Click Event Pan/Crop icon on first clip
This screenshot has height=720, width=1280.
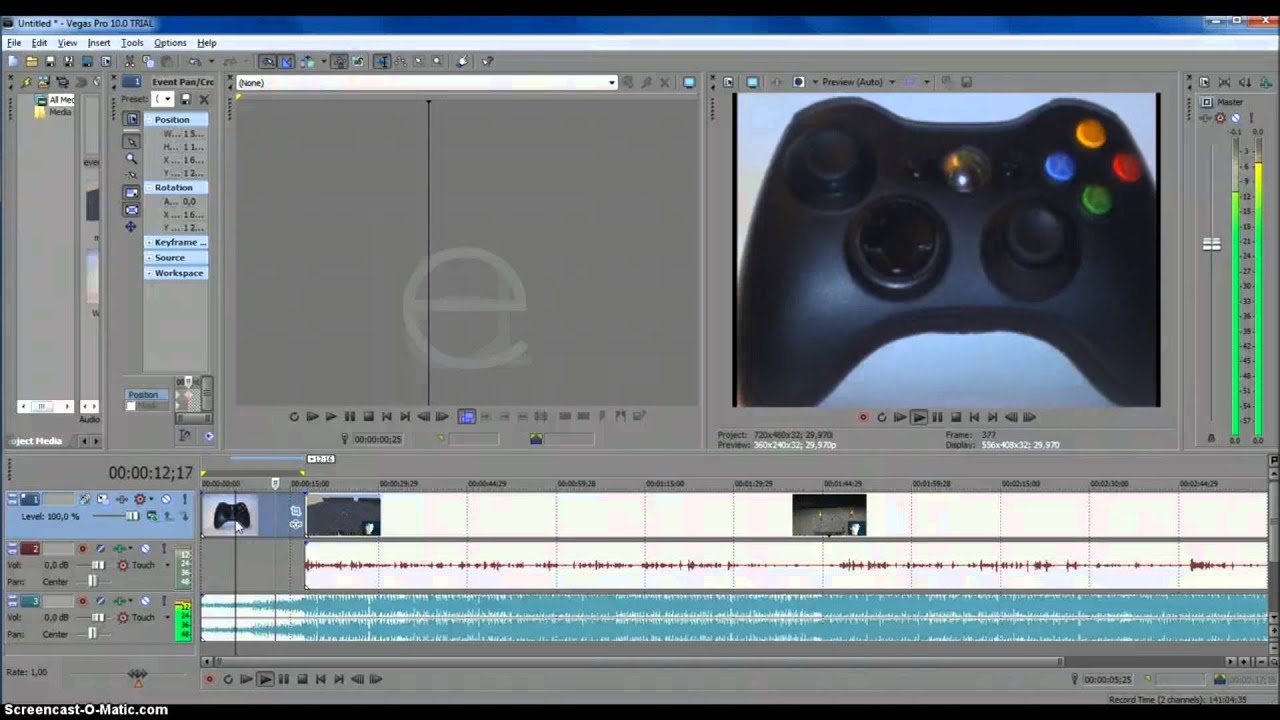click(x=295, y=511)
